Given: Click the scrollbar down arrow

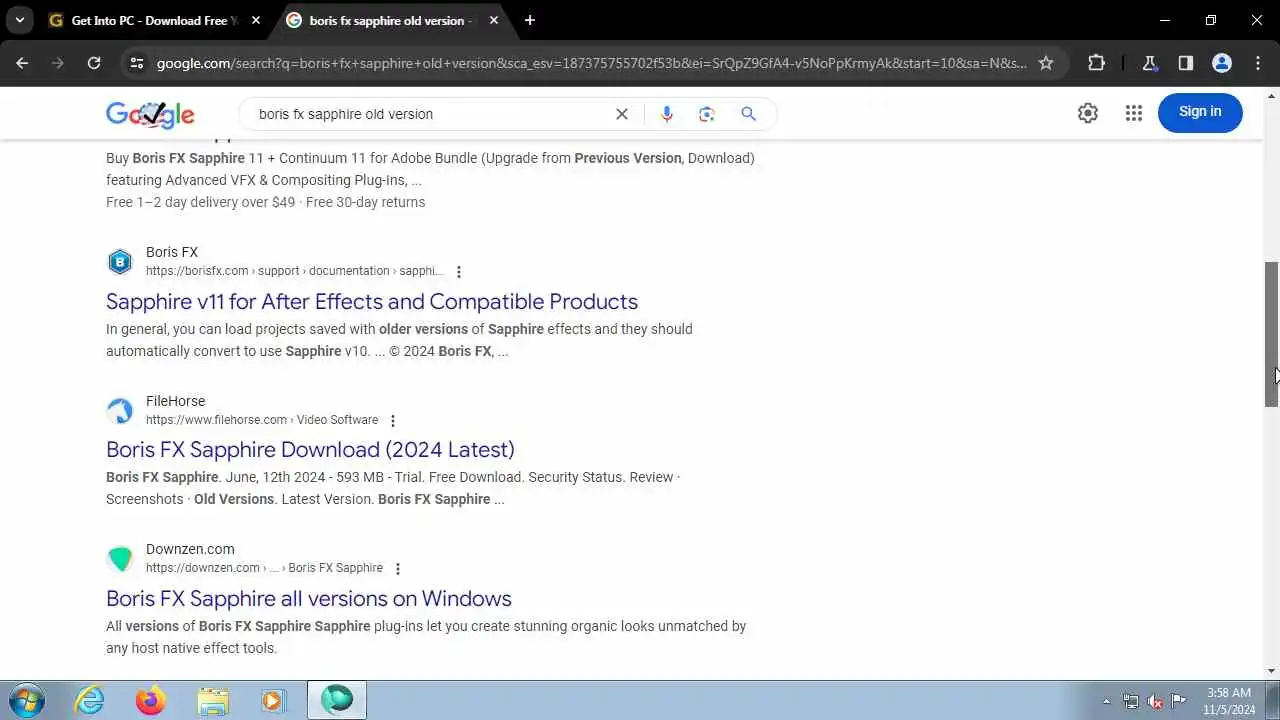Looking at the screenshot, I should [x=1271, y=671].
